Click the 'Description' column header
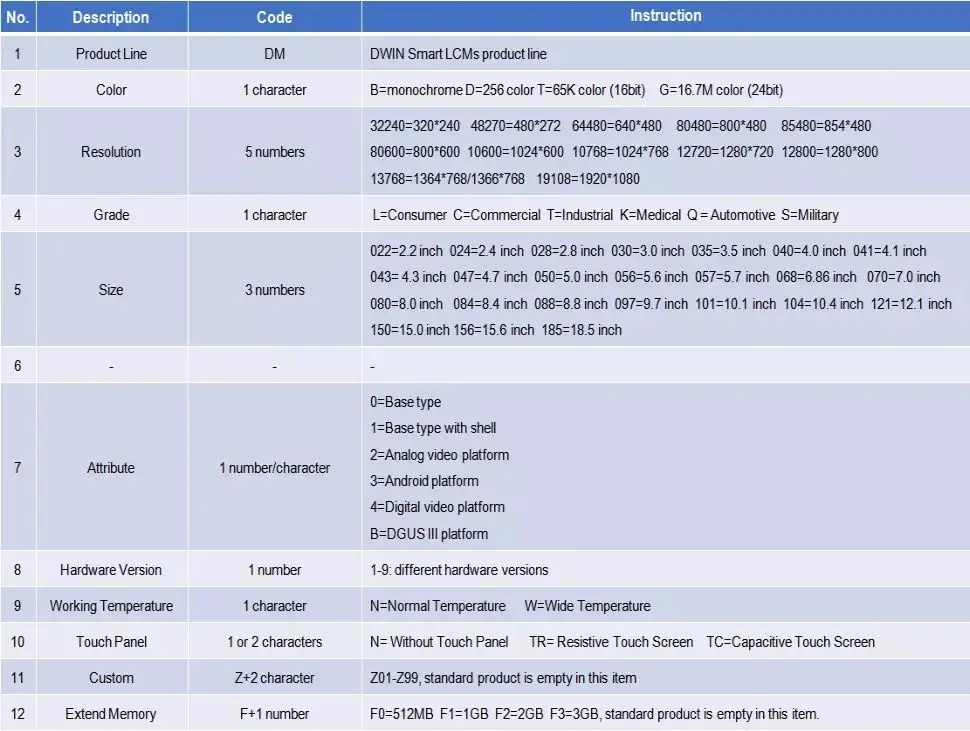The height and width of the screenshot is (731, 970). tap(111, 17)
